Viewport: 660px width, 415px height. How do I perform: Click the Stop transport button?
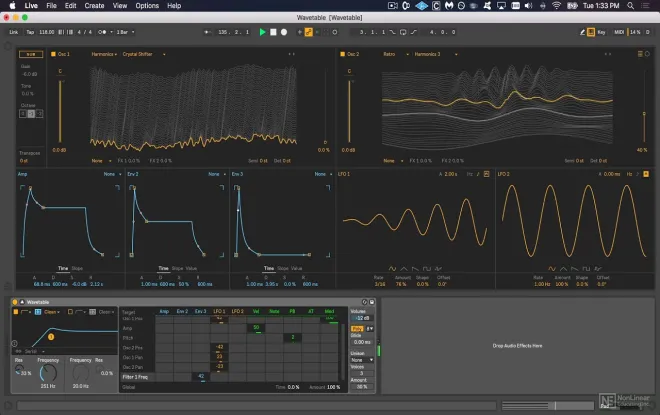[273, 32]
